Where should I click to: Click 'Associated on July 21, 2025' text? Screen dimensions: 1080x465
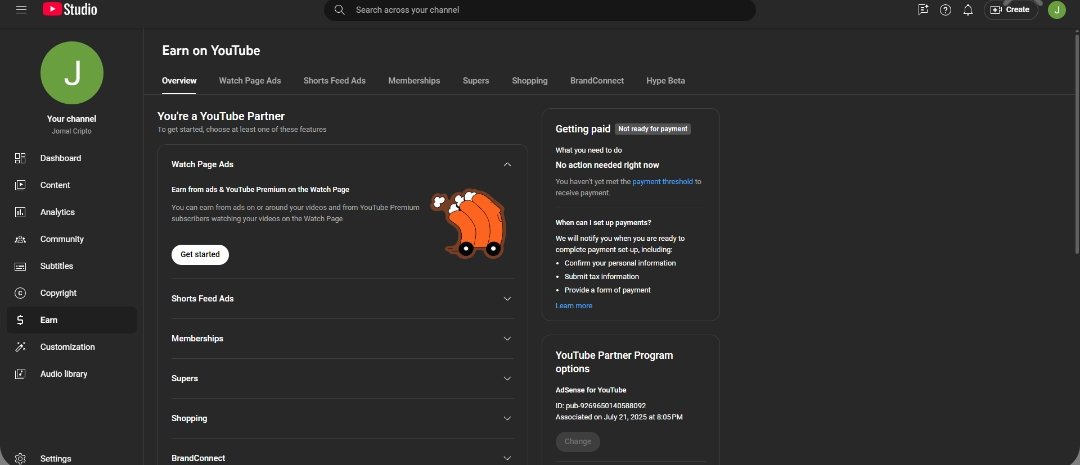coord(619,417)
